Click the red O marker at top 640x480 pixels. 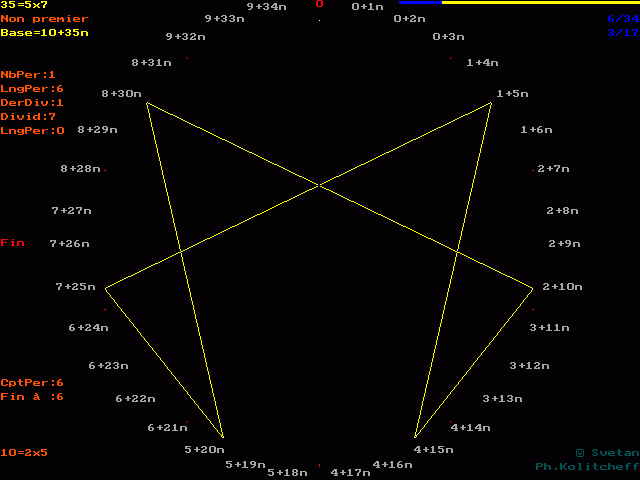[320, 4]
